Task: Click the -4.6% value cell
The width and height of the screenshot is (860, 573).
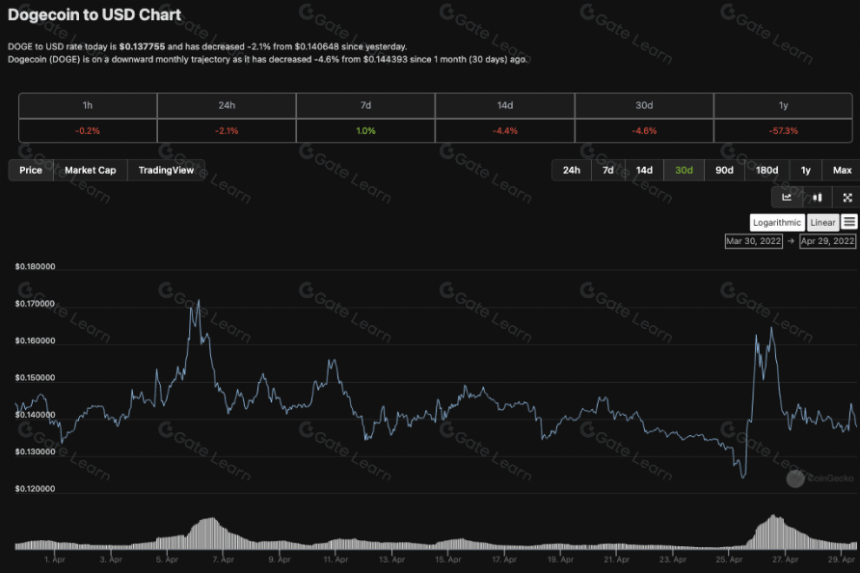Action: pyautogui.click(x=644, y=131)
